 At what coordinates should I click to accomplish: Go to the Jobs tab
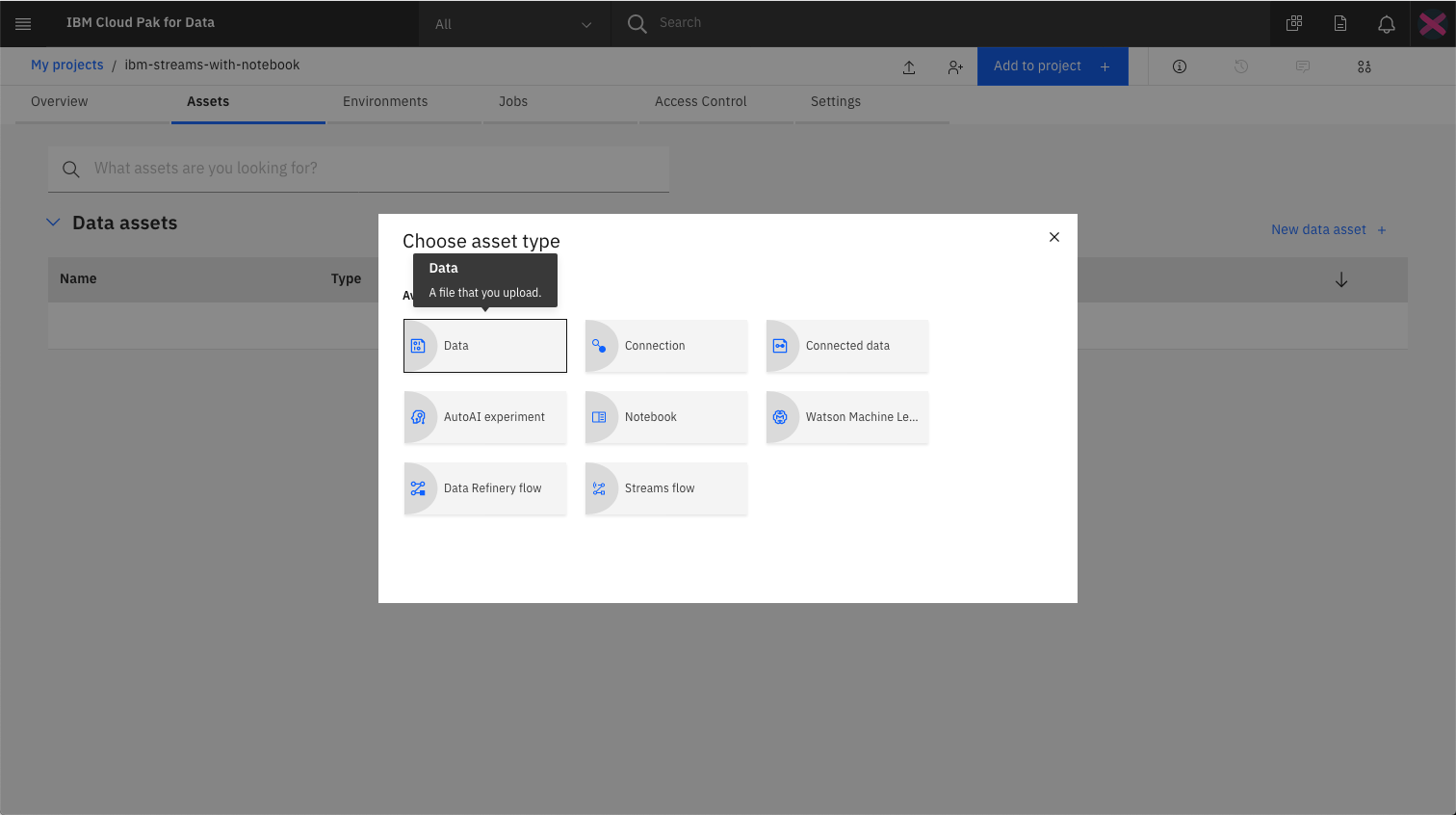[x=513, y=101]
